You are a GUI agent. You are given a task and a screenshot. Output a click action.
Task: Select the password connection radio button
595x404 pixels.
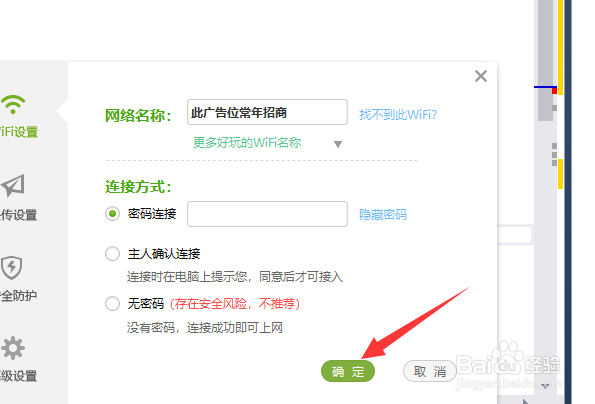coord(112,214)
